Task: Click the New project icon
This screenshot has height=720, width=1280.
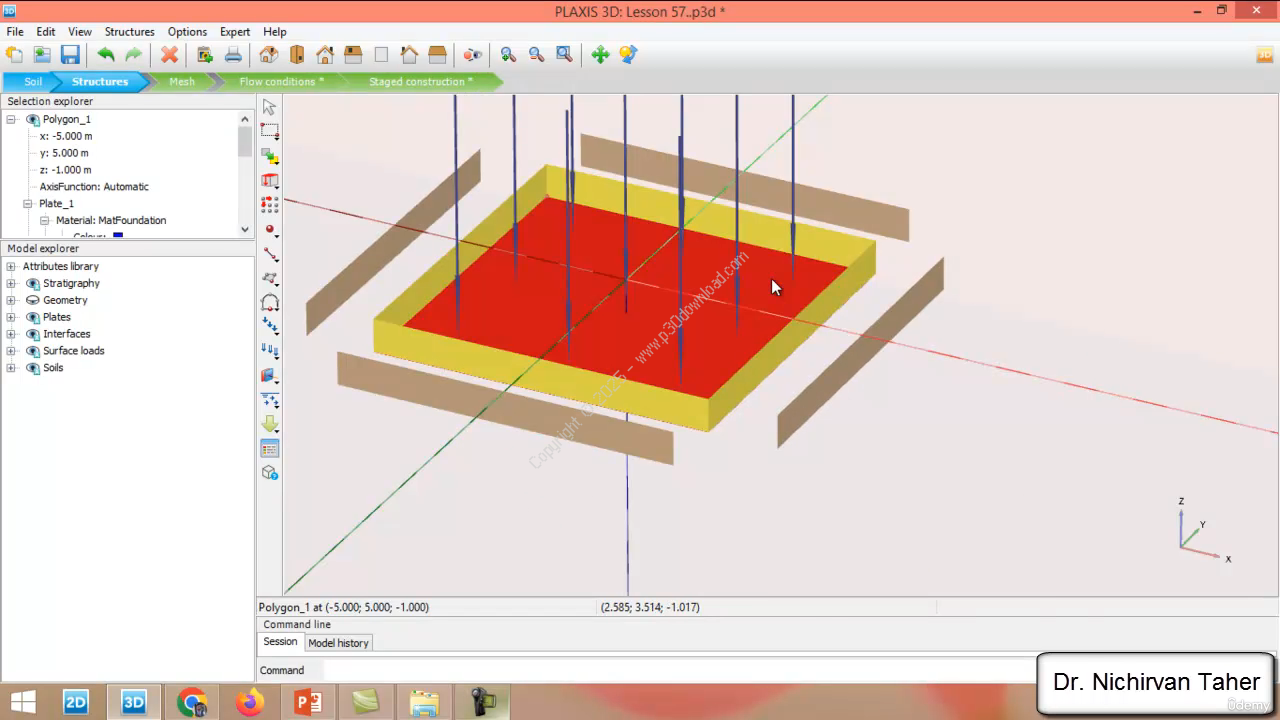Action: 14,55
